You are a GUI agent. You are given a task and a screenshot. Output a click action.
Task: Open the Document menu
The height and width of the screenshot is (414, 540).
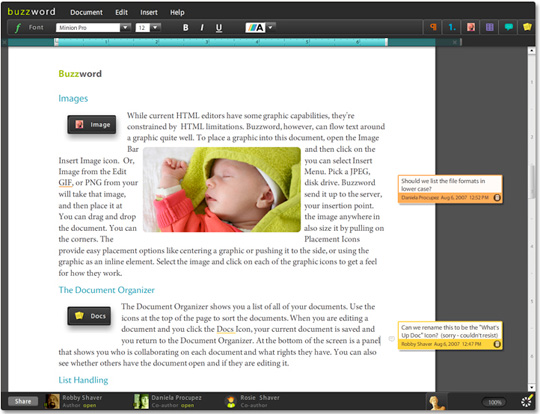tap(86, 12)
